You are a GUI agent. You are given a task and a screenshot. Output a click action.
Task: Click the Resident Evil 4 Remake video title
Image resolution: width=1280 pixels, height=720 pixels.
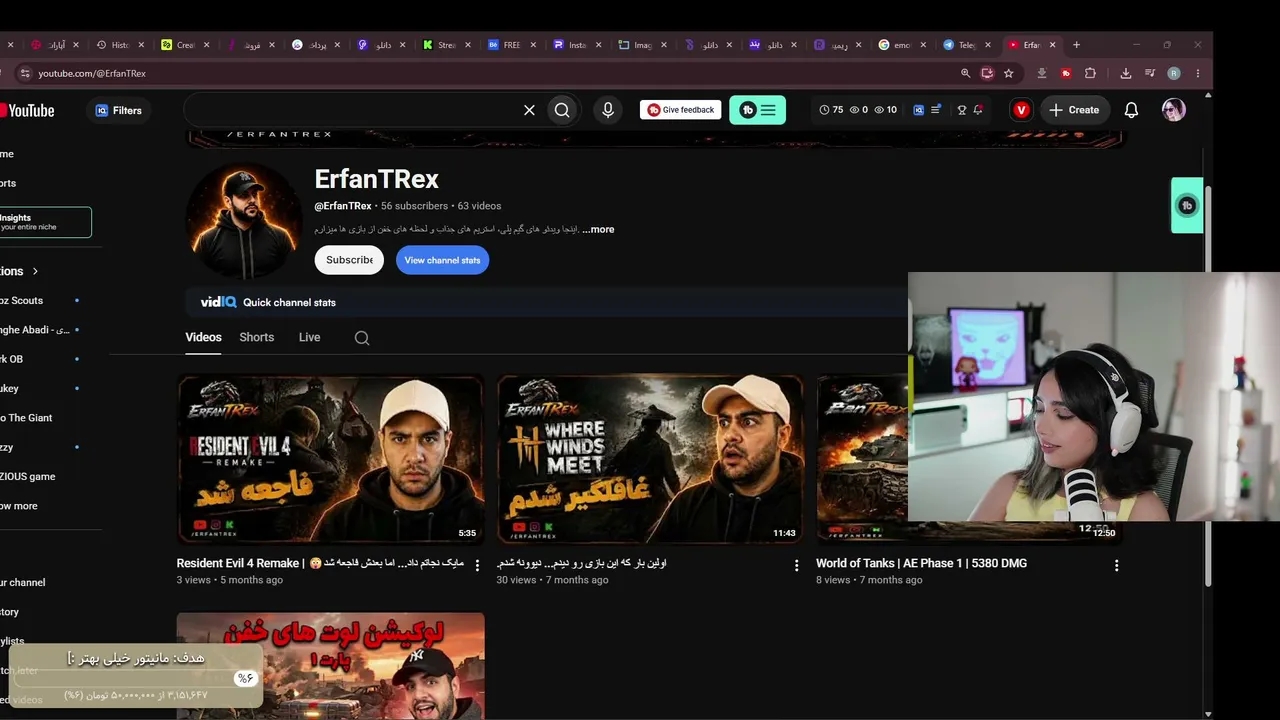[320, 563]
